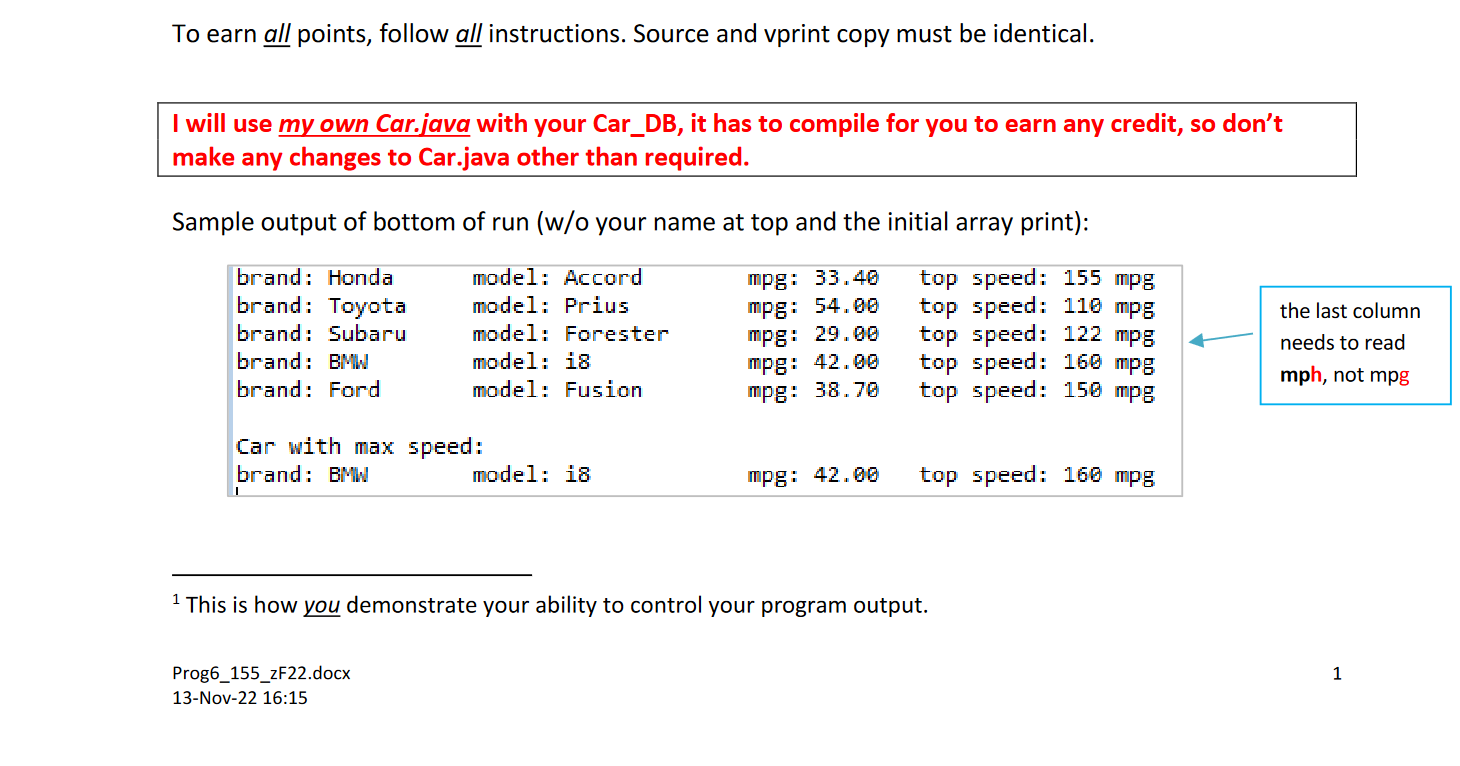Click the date 13-Nov-22 16:15 in the footer

click(x=240, y=697)
